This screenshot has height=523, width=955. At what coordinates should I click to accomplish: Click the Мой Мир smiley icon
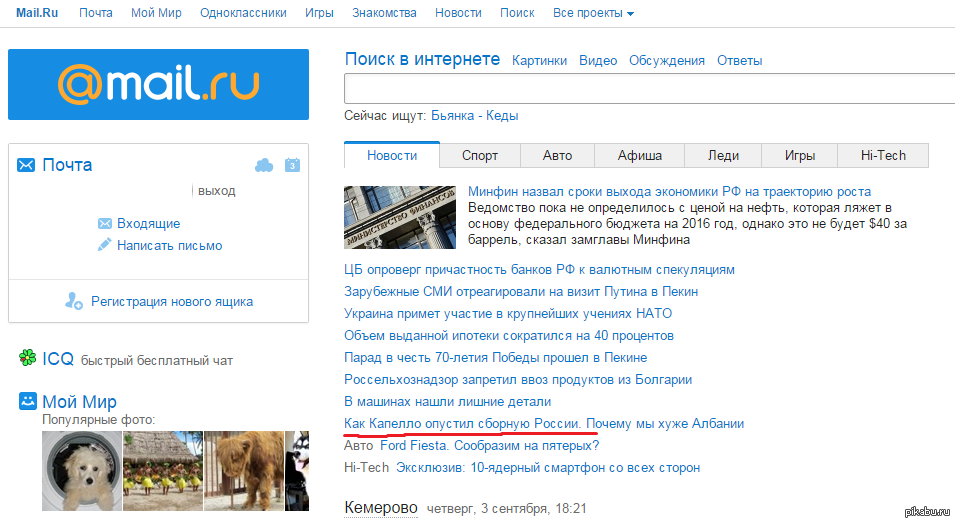pos(27,401)
